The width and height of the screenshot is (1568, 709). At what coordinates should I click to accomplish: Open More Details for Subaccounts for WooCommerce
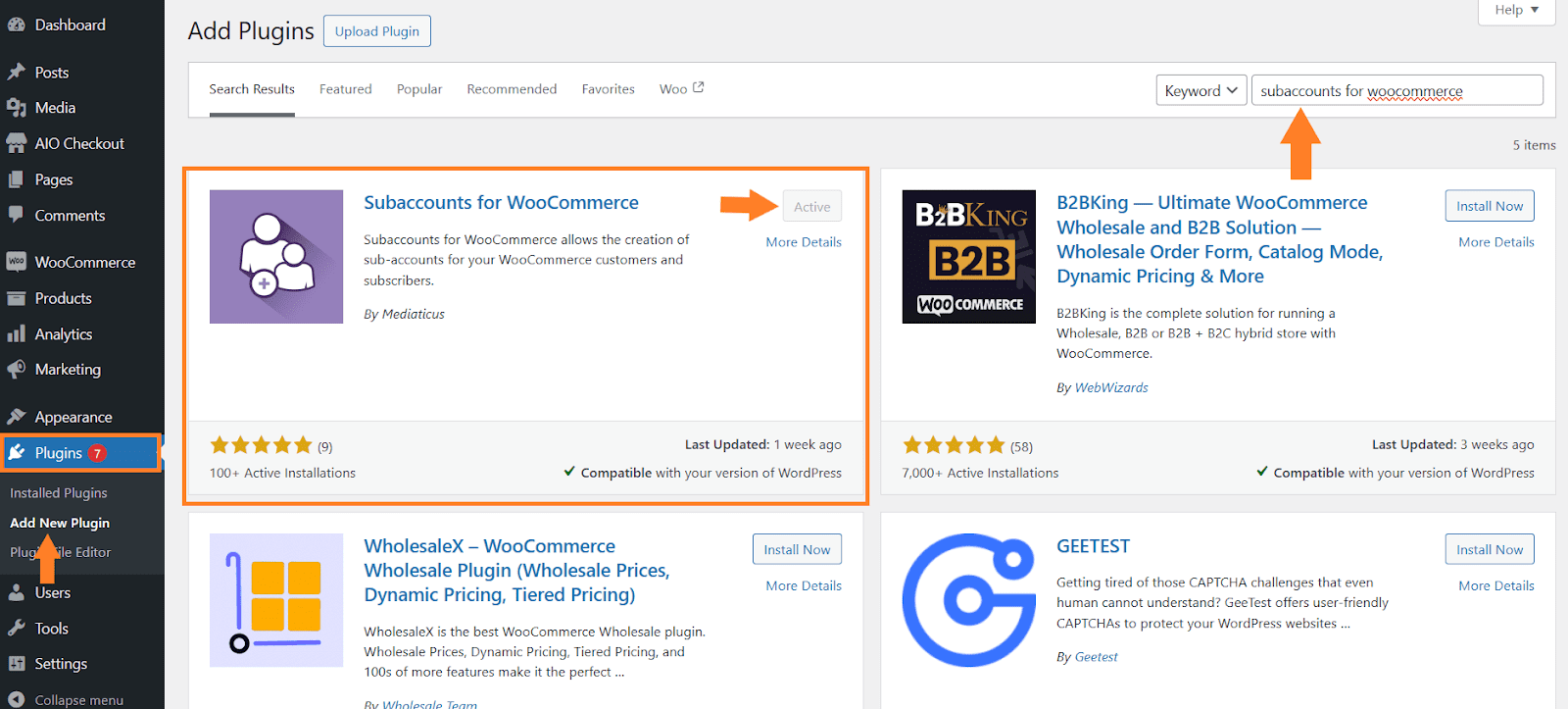[804, 242]
